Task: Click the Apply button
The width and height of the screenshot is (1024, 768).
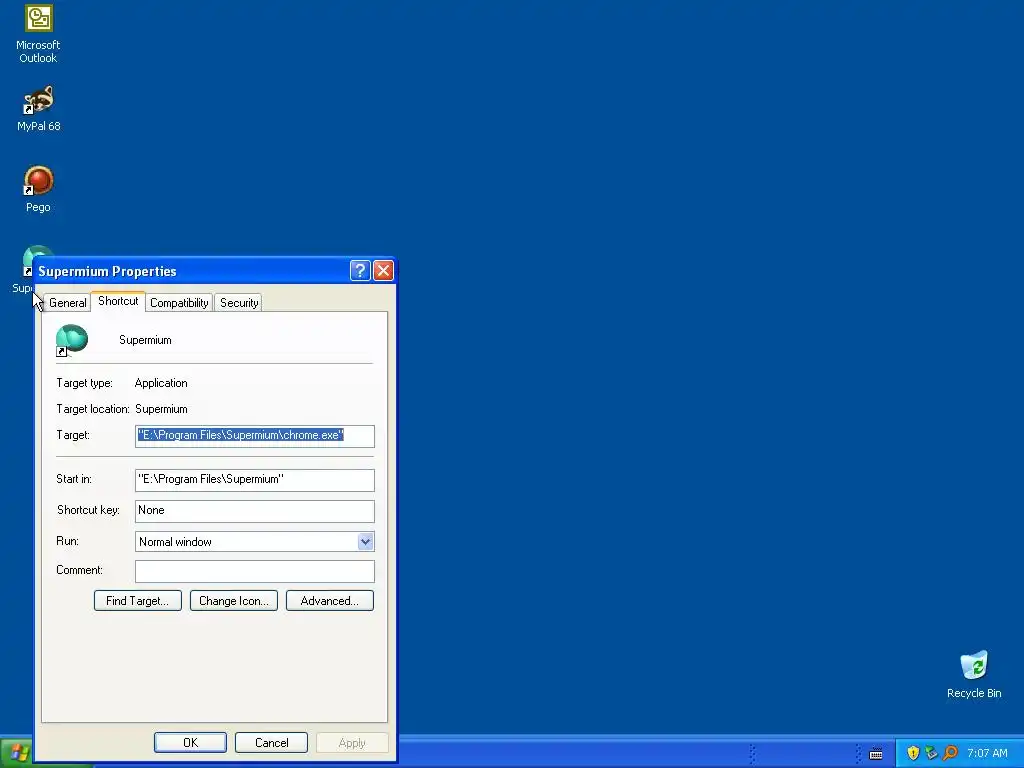Action: coord(352,743)
